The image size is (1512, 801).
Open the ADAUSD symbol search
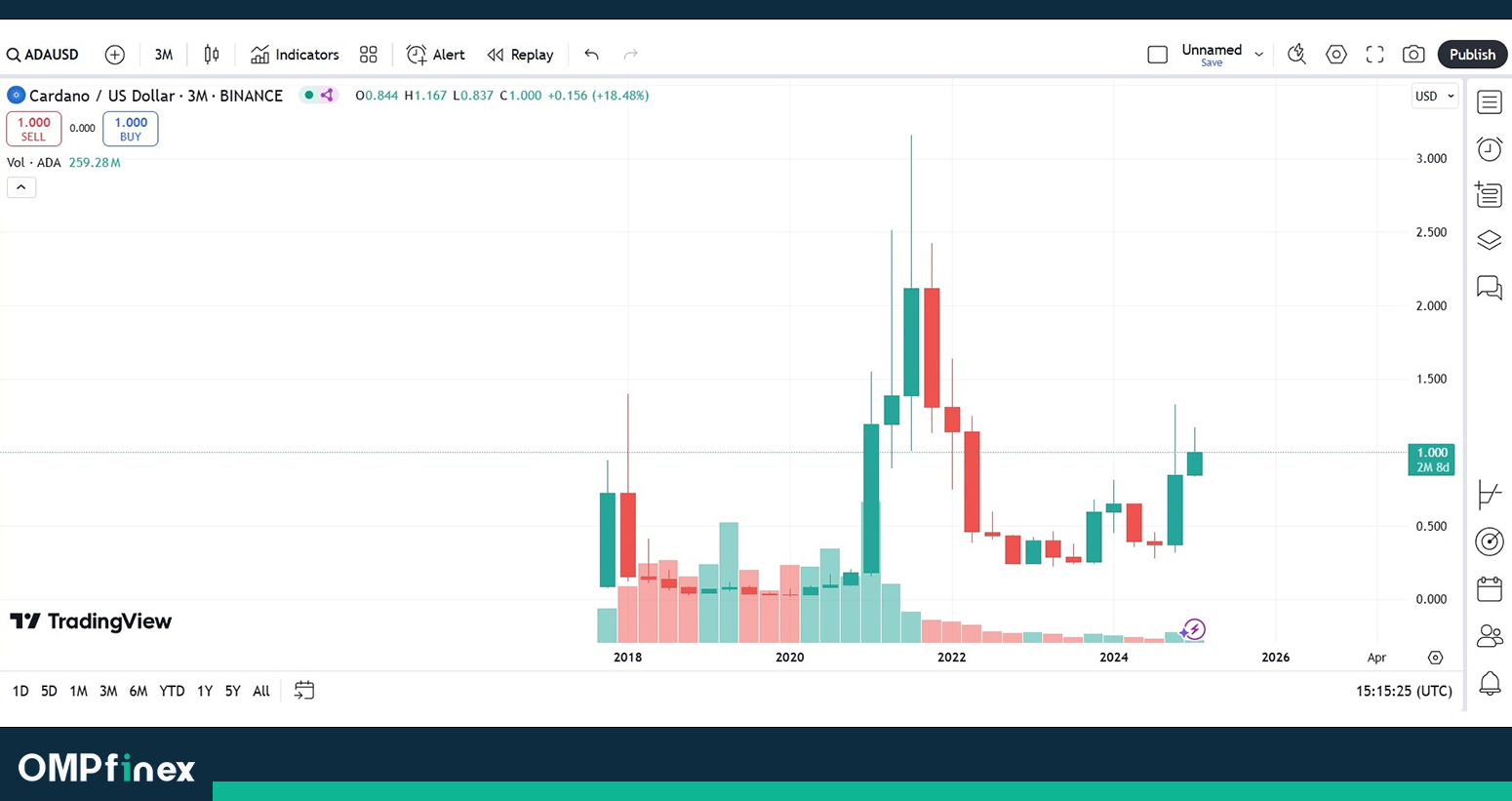(x=43, y=55)
